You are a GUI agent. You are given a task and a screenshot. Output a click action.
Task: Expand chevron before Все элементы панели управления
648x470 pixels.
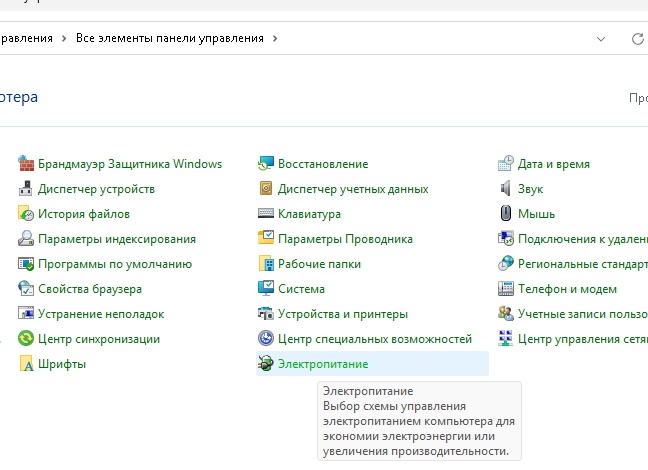(x=64, y=38)
